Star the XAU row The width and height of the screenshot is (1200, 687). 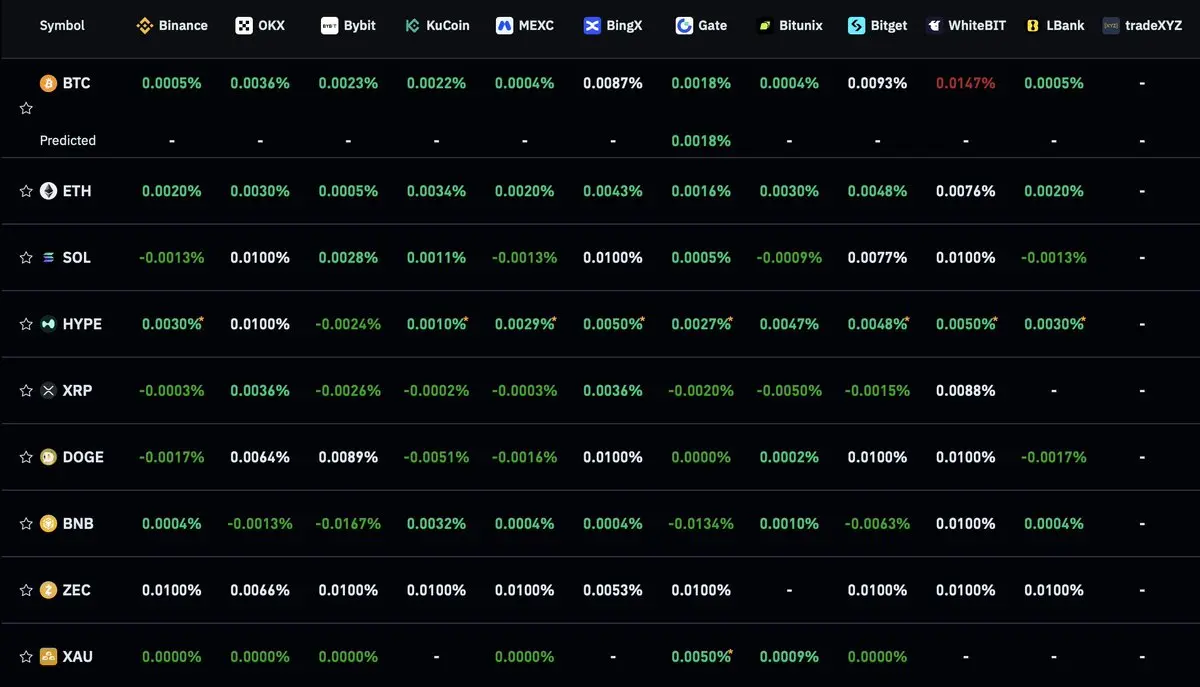[26, 656]
